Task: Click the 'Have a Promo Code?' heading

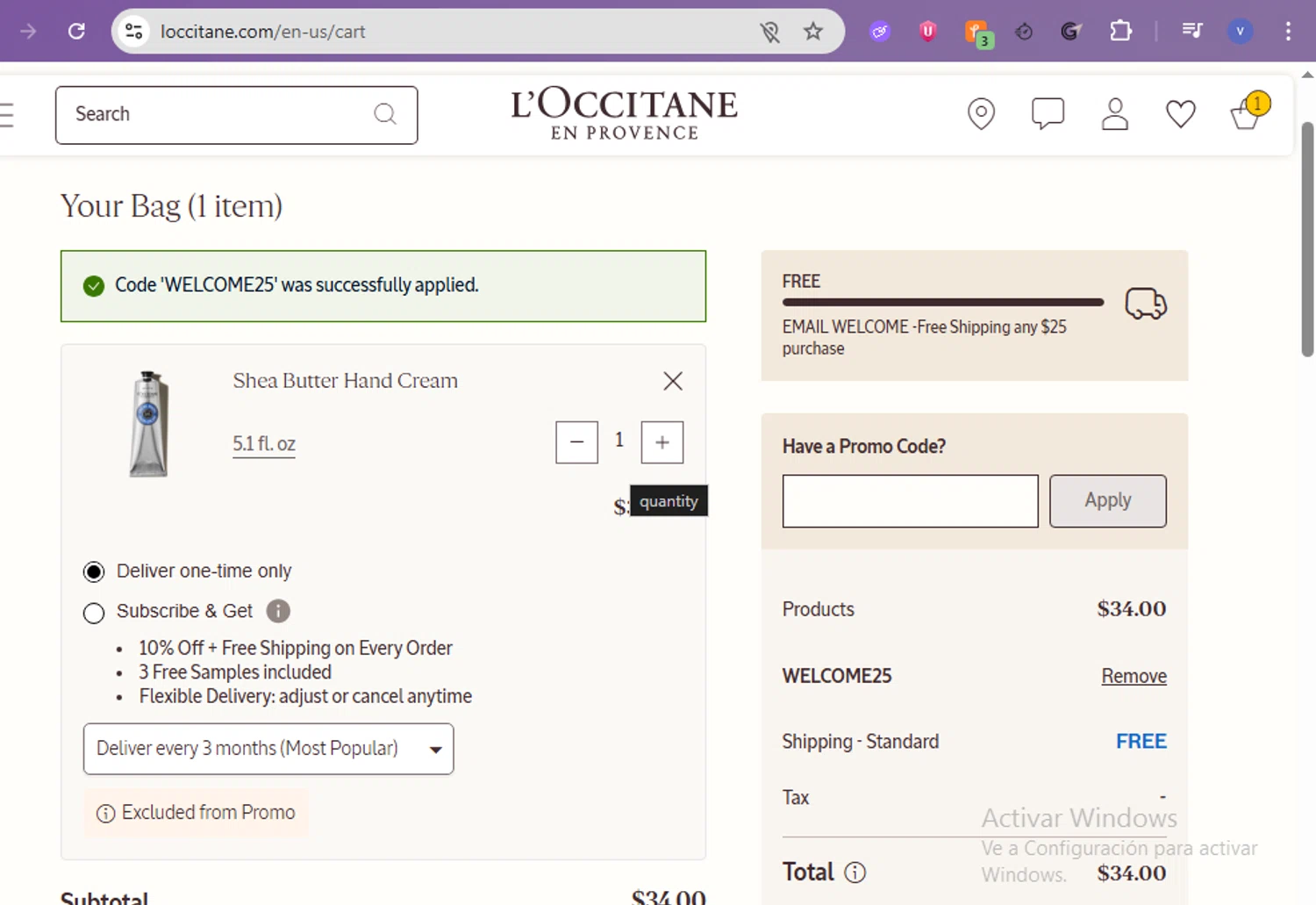Action: (x=863, y=447)
